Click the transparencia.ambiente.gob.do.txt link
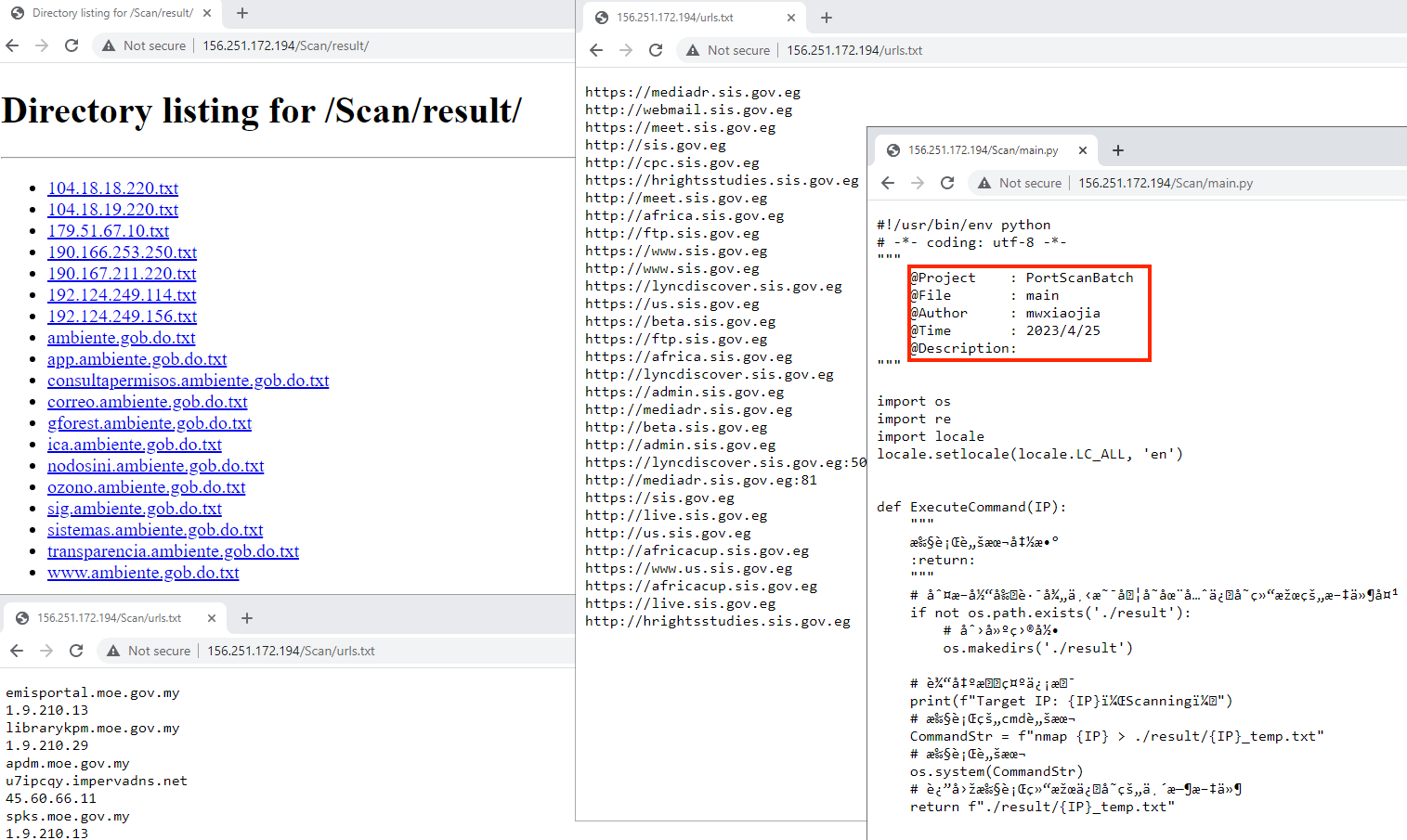 click(173, 550)
